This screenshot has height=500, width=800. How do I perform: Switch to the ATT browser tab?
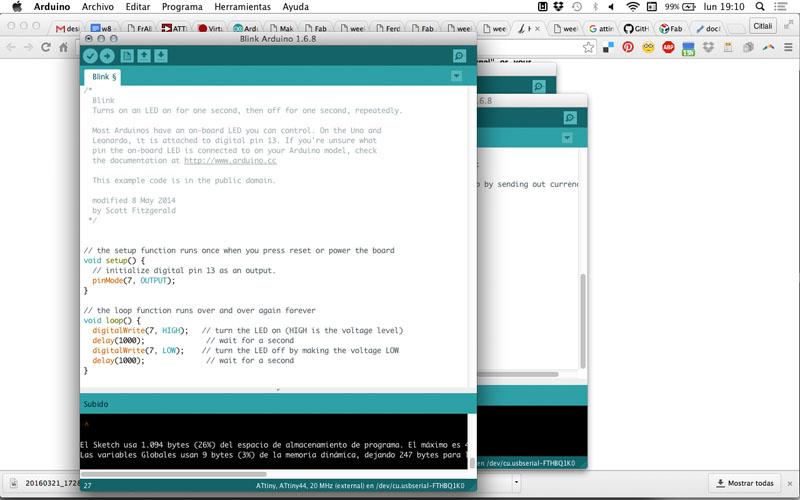pyautogui.click(x=174, y=29)
